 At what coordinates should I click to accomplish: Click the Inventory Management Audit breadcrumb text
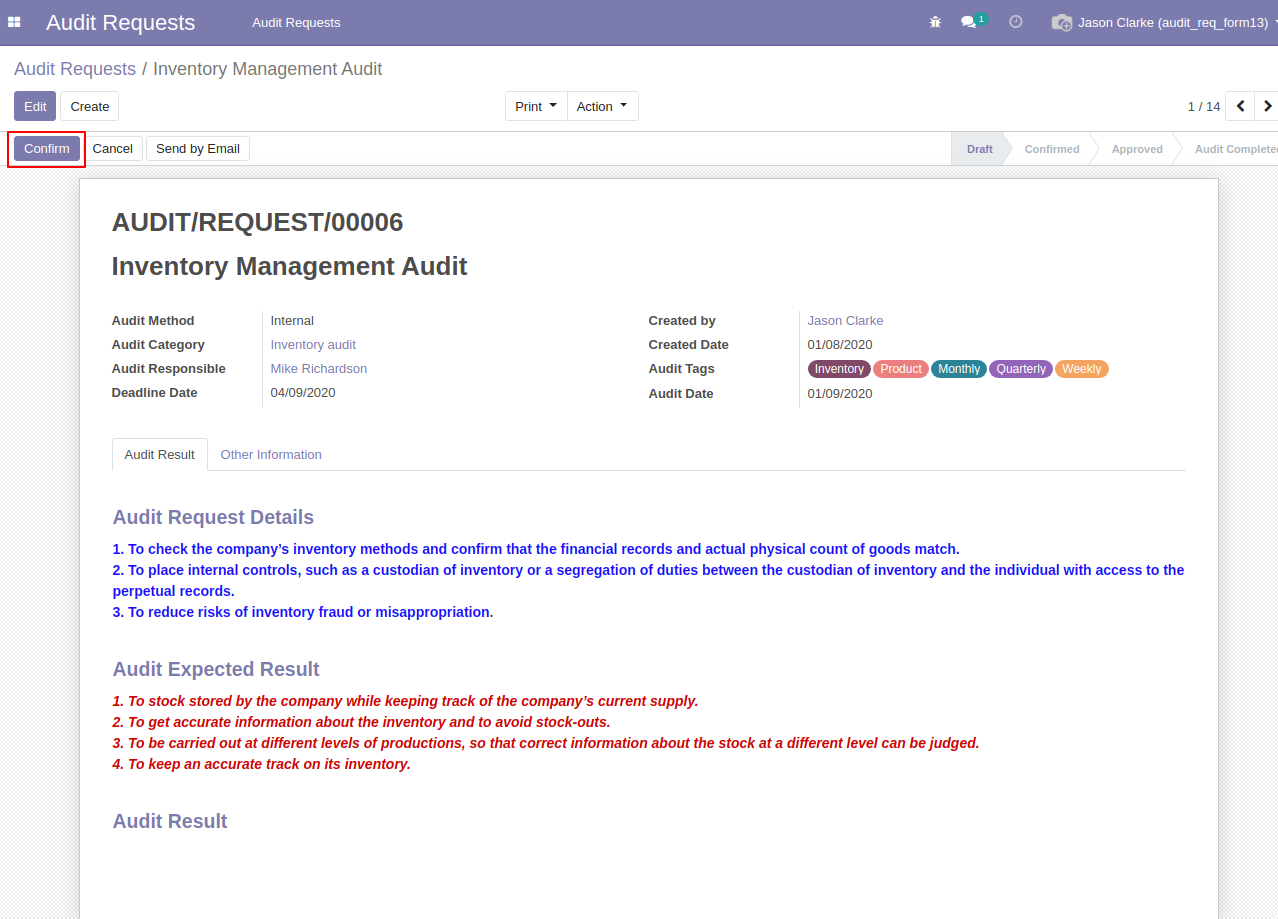(x=268, y=69)
